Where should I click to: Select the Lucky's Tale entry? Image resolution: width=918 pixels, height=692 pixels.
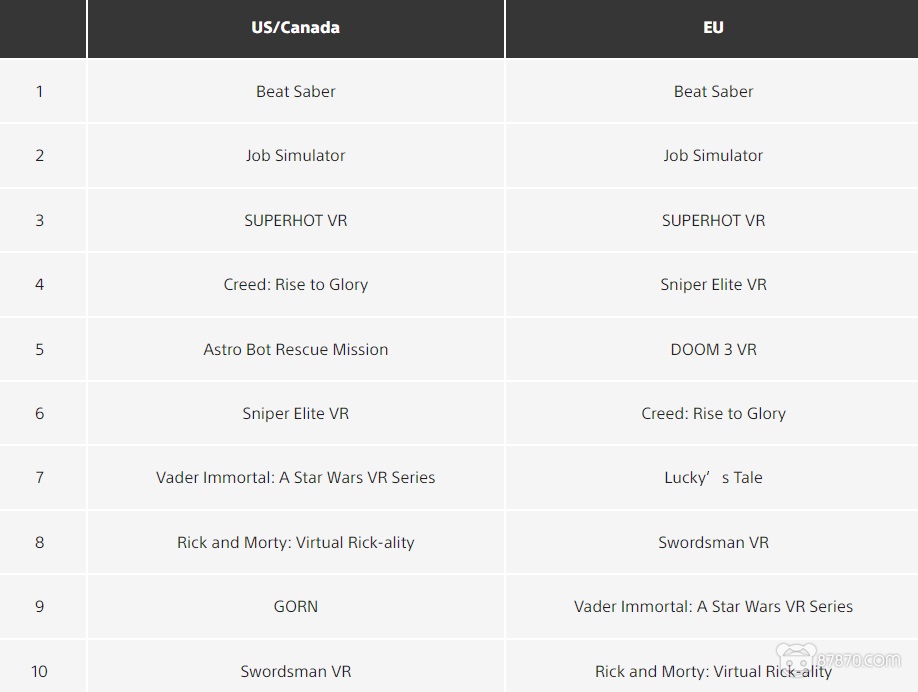(x=713, y=478)
